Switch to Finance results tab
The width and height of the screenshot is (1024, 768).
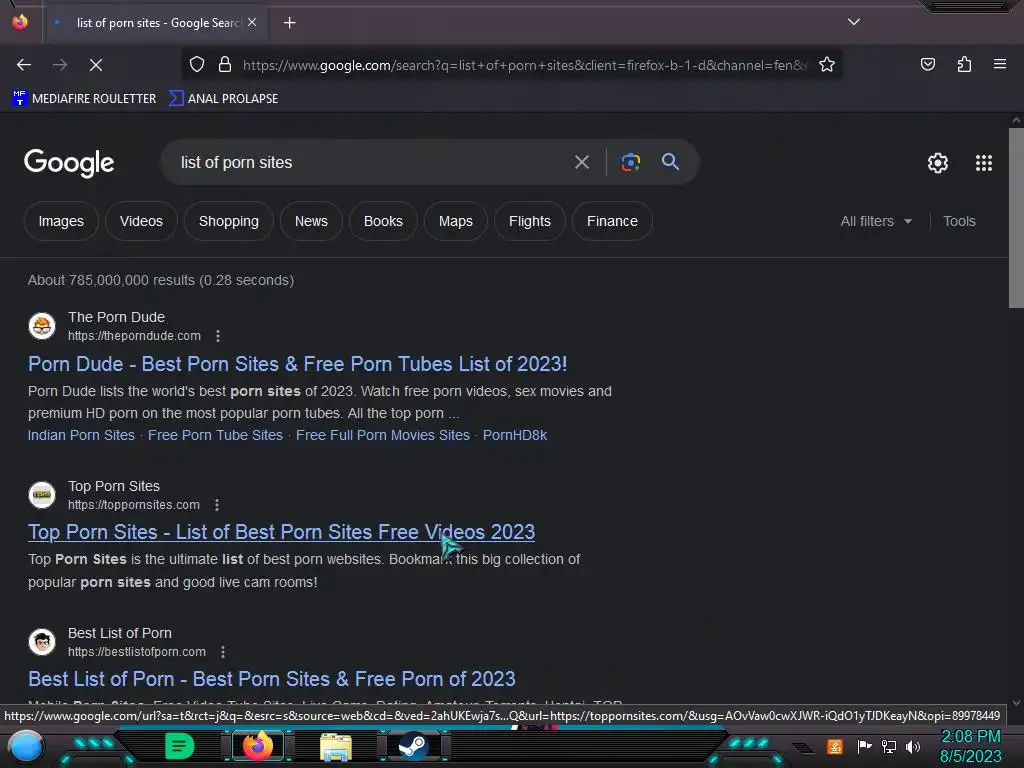(612, 221)
